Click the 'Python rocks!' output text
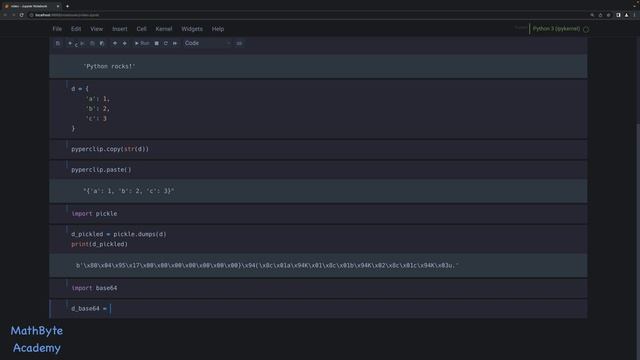The width and height of the screenshot is (640, 360). [x=109, y=66]
